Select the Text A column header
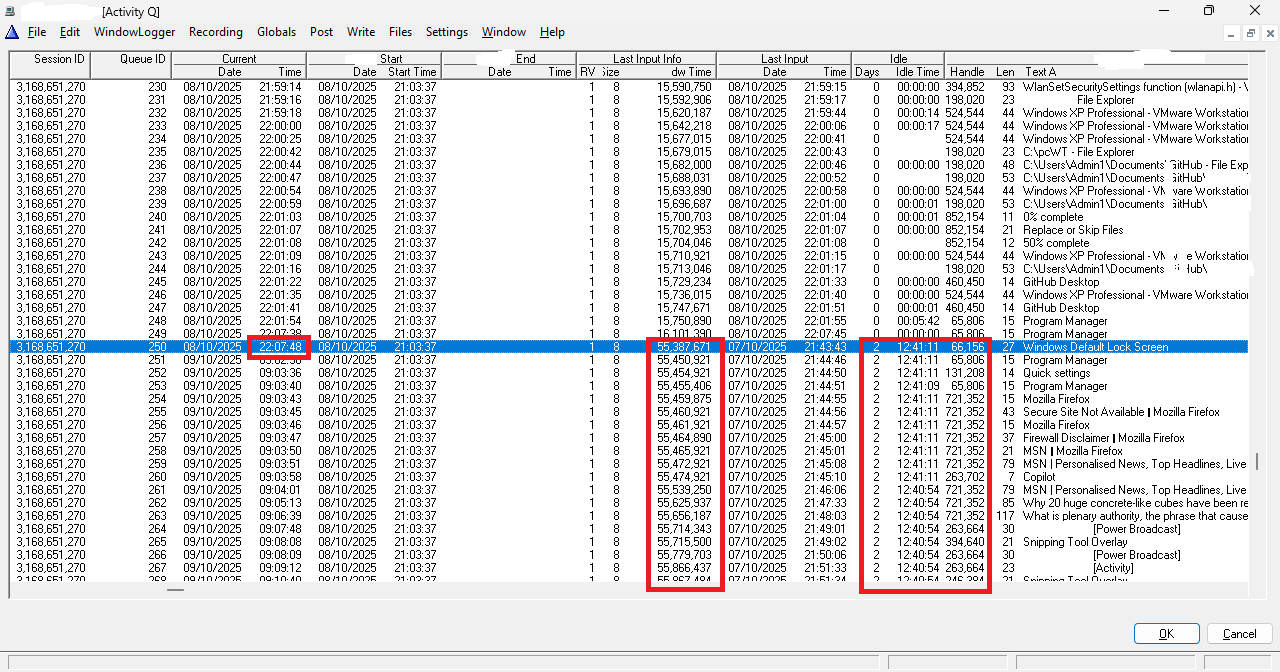Image resolution: width=1280 pixels, height=672 pixels. coord(1040,72)
